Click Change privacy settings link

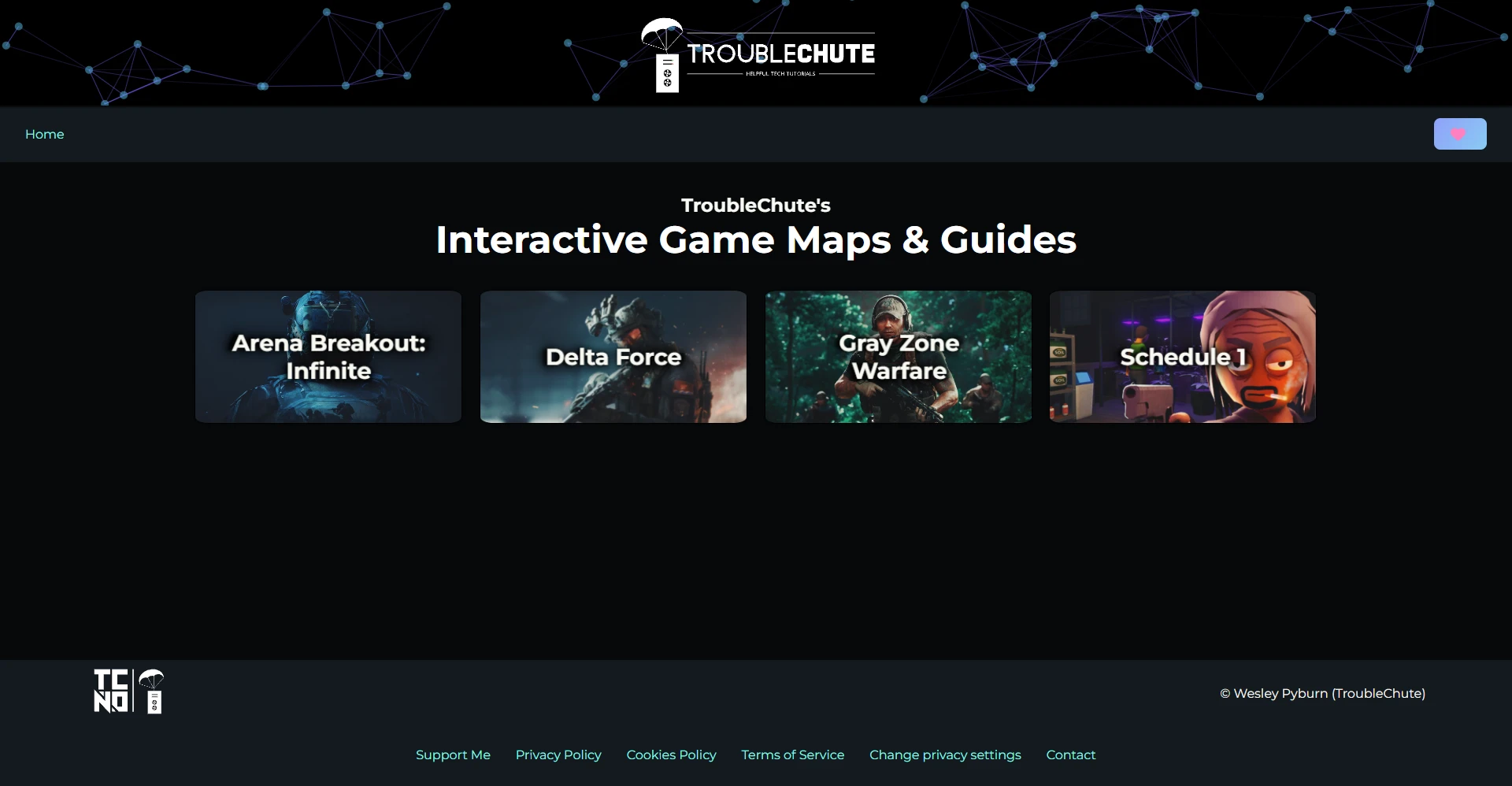(x=945, y=755)
